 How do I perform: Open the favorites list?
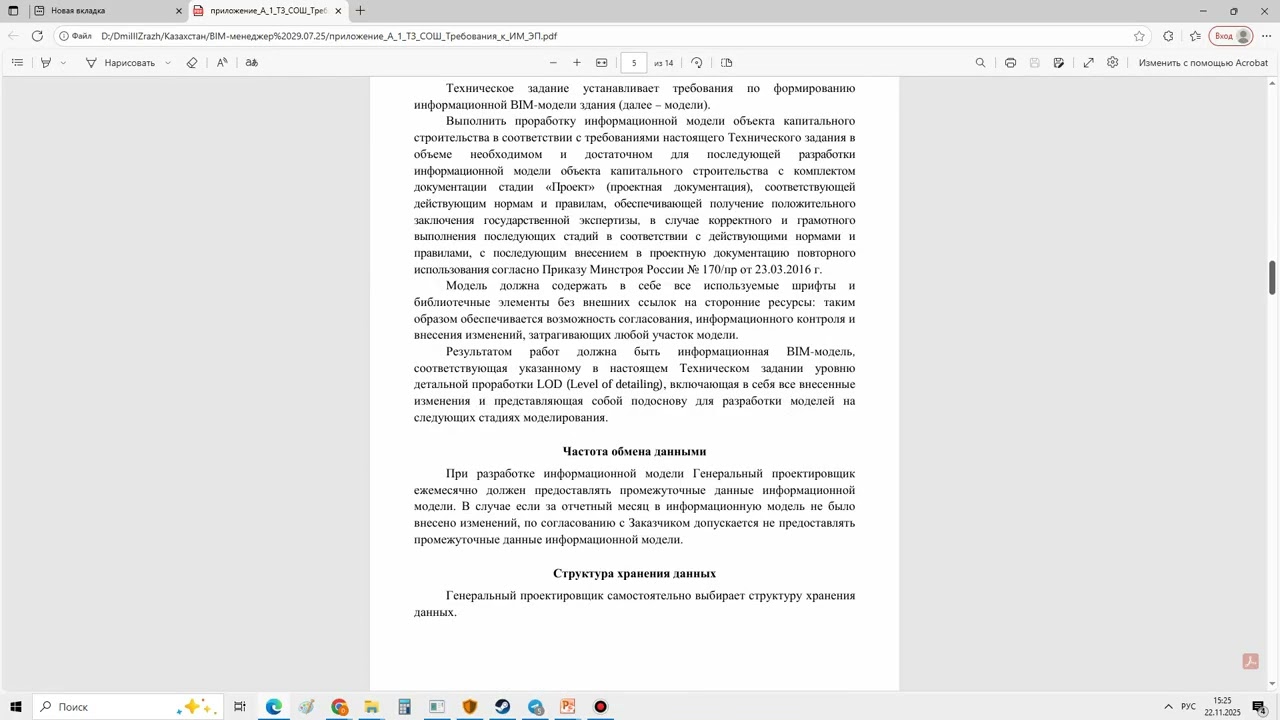coord(1195,36)
